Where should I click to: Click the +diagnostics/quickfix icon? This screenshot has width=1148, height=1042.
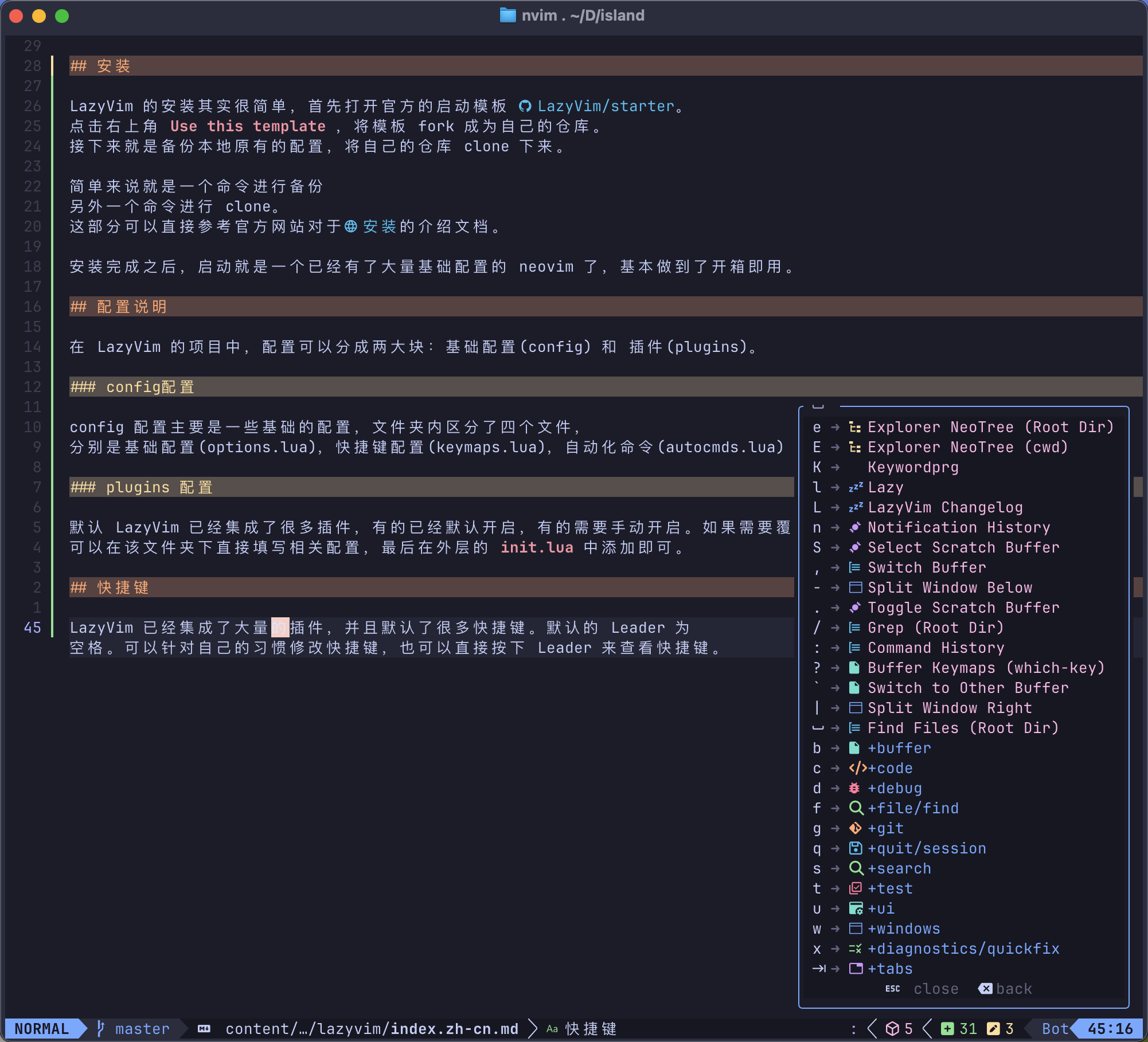tap(856, 949)
